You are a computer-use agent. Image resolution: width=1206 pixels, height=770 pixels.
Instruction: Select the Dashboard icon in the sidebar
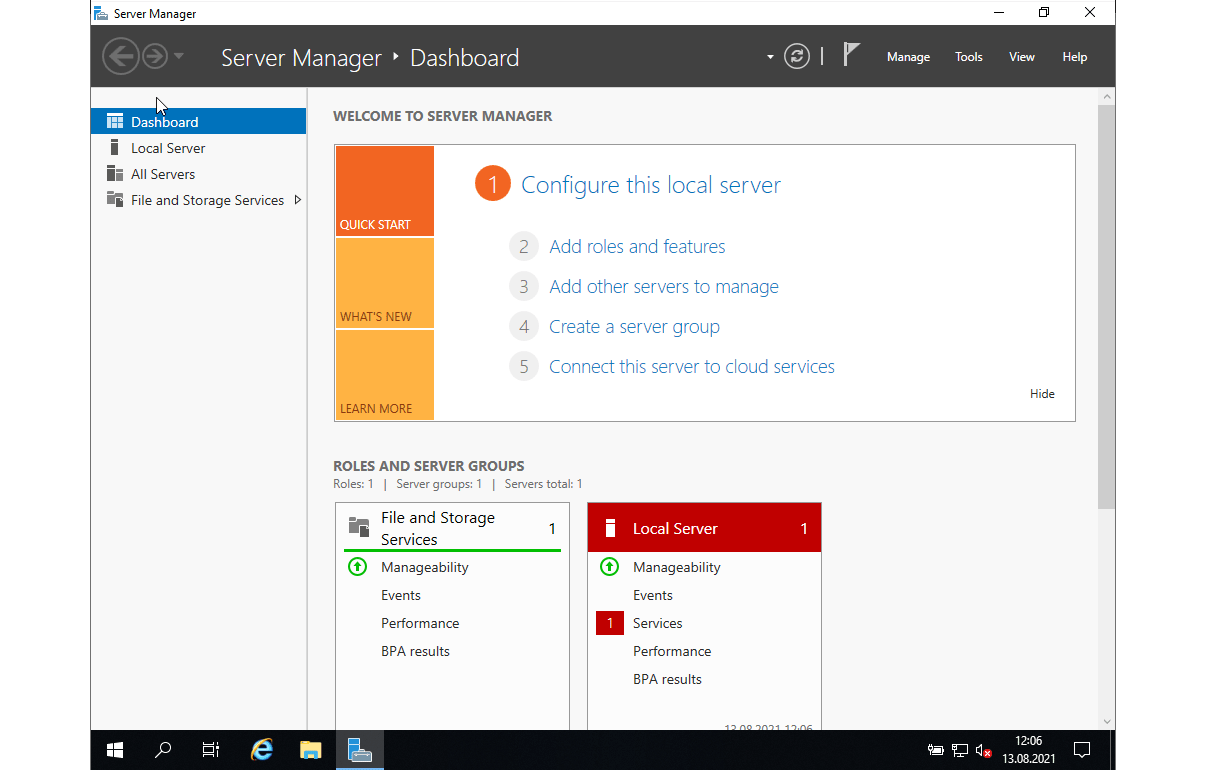click(117, 120)
